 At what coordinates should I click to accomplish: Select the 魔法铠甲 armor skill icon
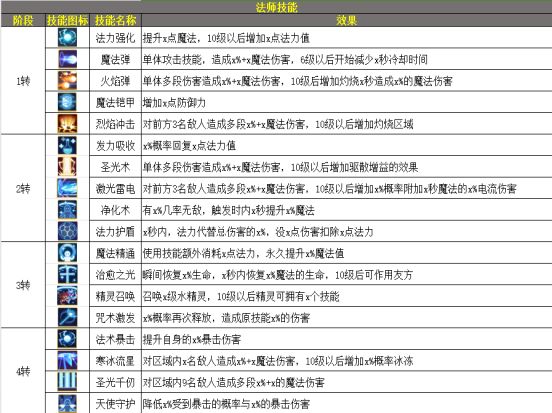67,102
